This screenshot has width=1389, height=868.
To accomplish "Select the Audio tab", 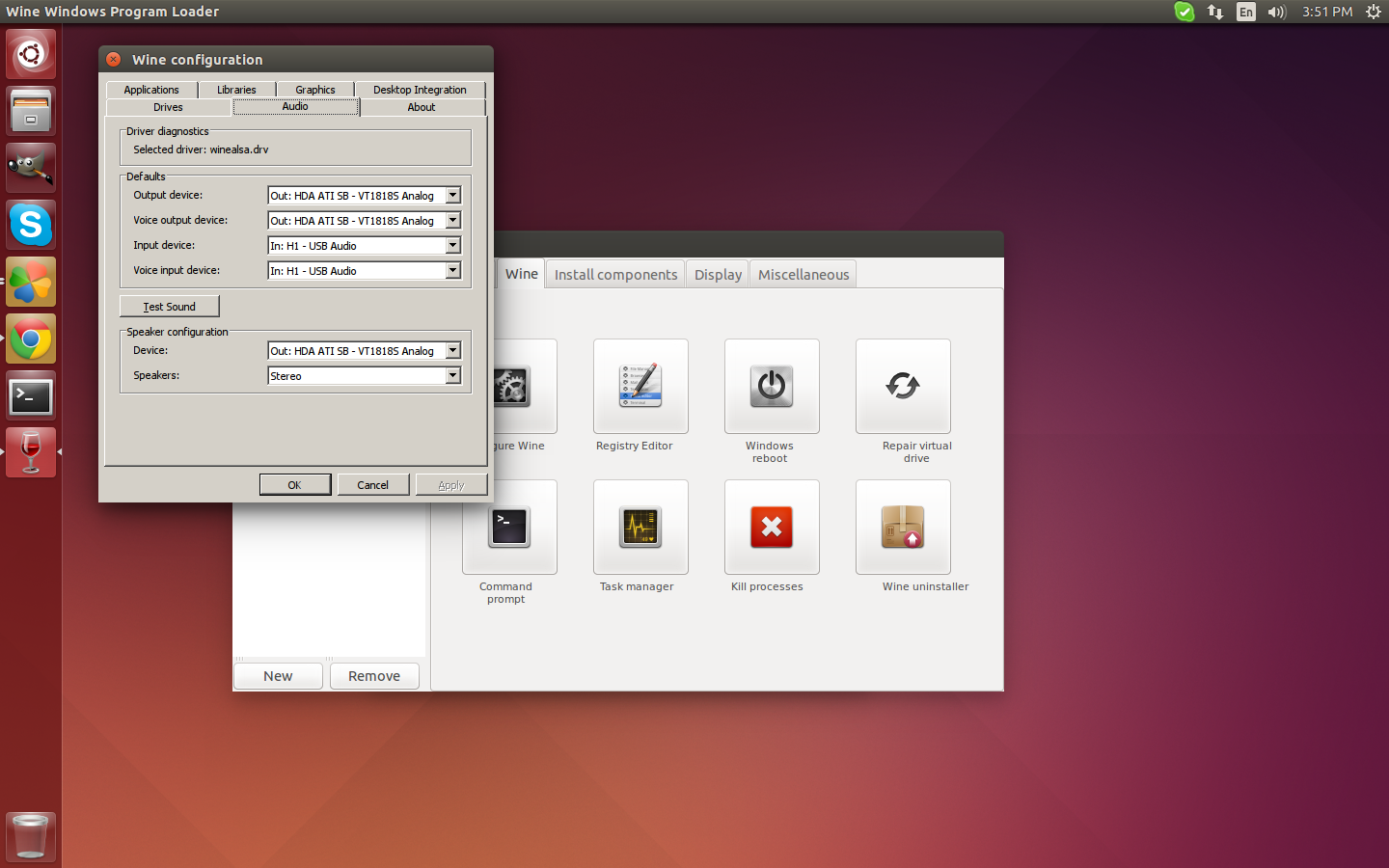I will tap(295, 106).
